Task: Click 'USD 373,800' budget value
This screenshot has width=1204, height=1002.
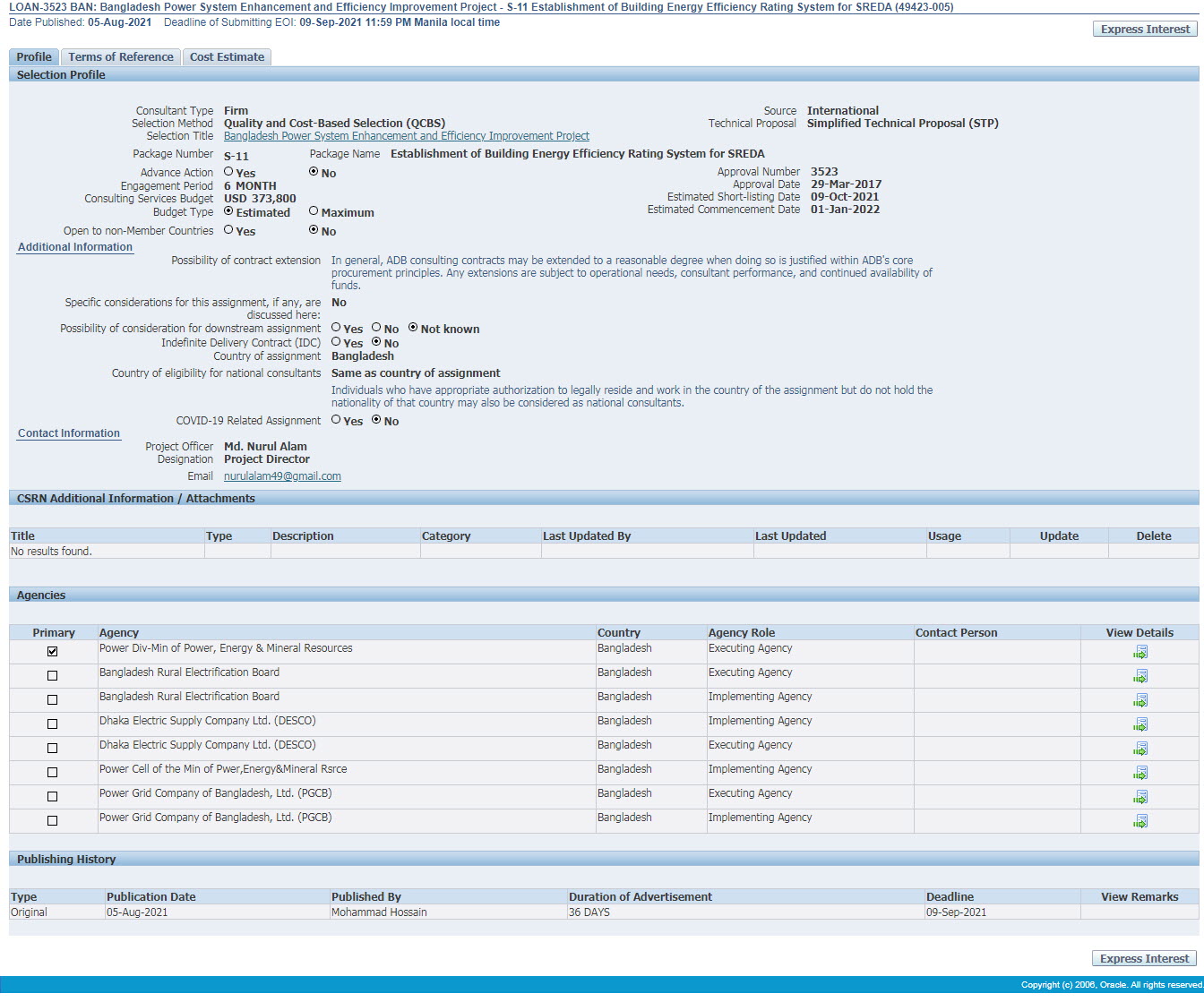Action: coord(260,199)
